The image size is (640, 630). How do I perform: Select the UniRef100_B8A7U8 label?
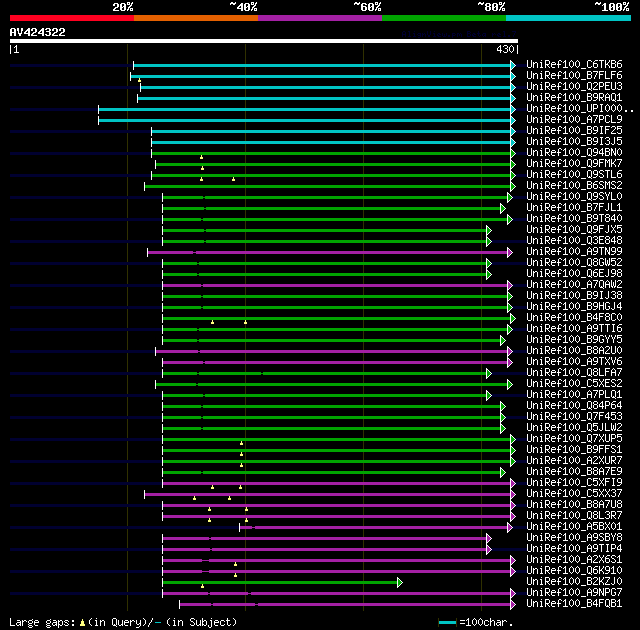tap(574, 505)
